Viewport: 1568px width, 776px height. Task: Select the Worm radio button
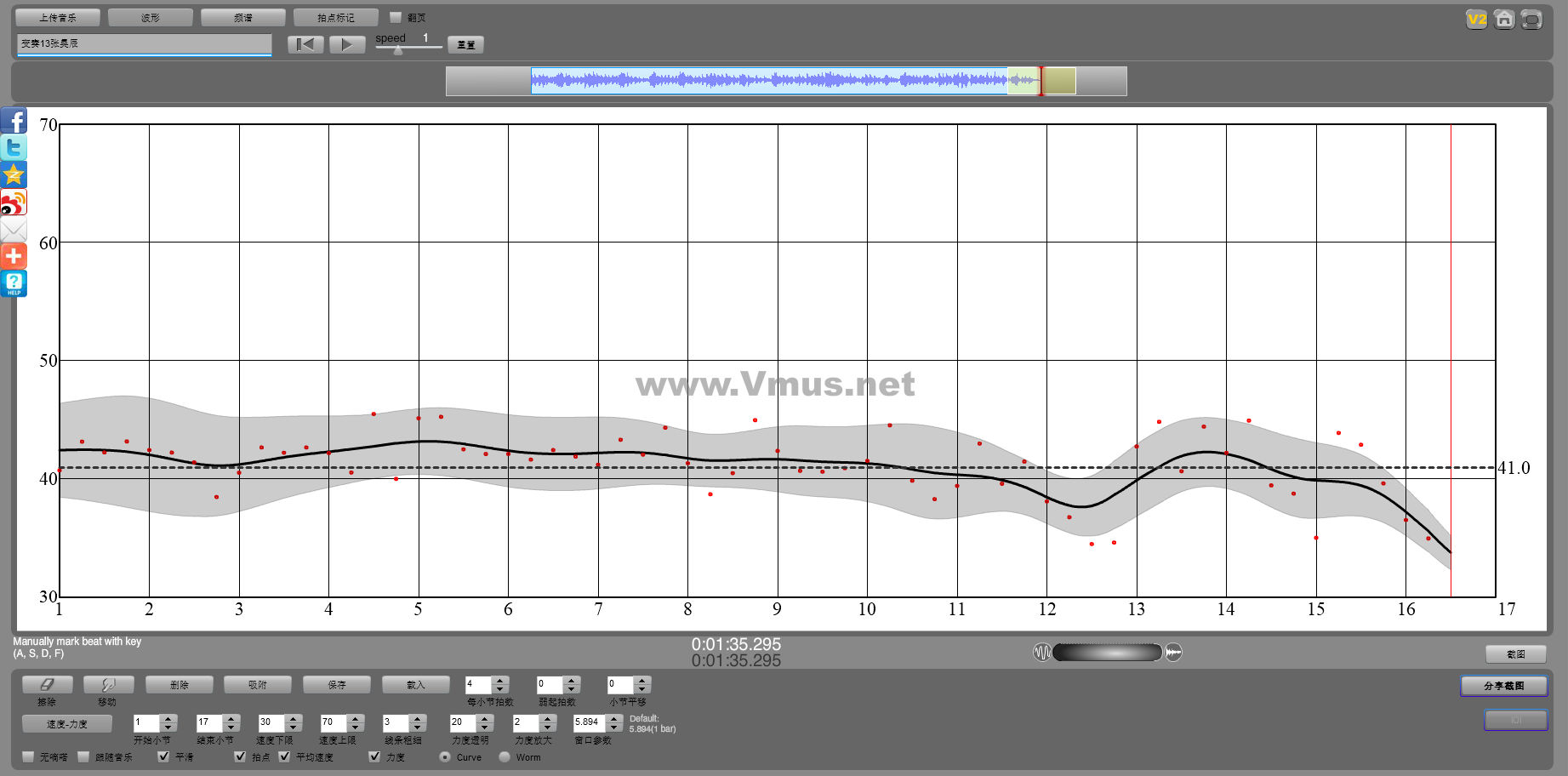click(505, 756)
